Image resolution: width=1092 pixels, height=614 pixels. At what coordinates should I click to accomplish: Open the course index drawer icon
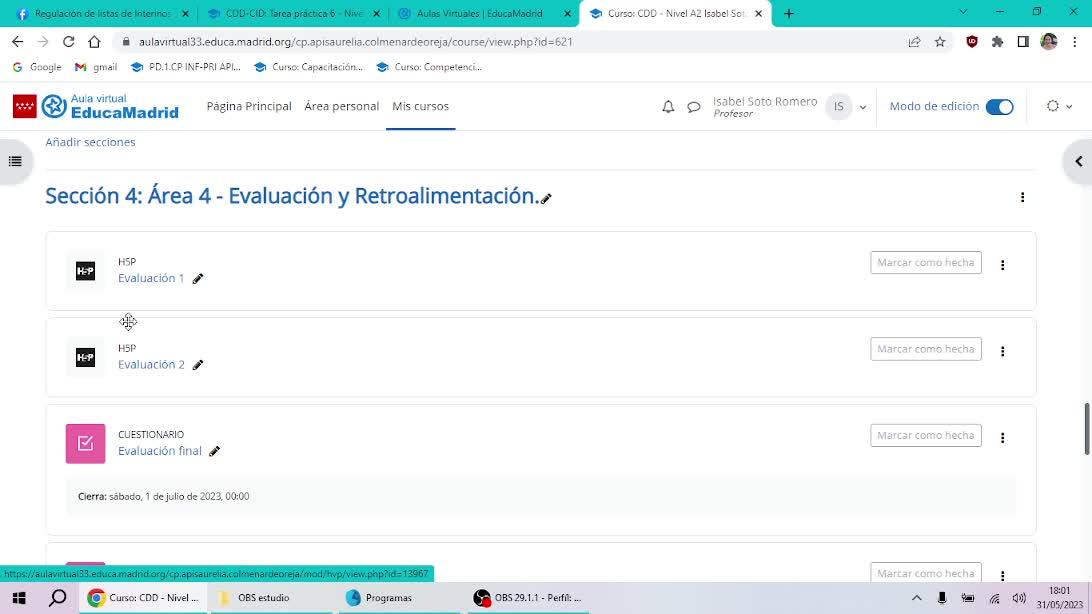pyautogui.click(x=15, y=162)
